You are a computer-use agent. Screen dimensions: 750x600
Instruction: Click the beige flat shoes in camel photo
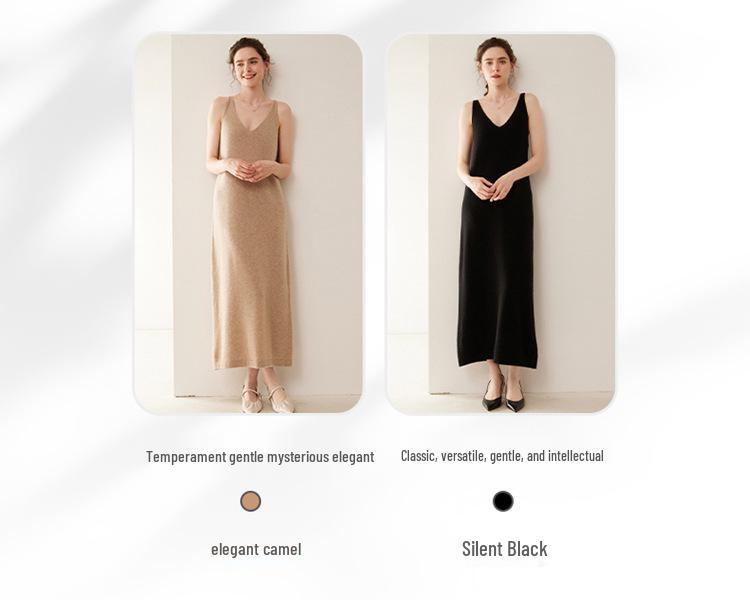(267, 399)
